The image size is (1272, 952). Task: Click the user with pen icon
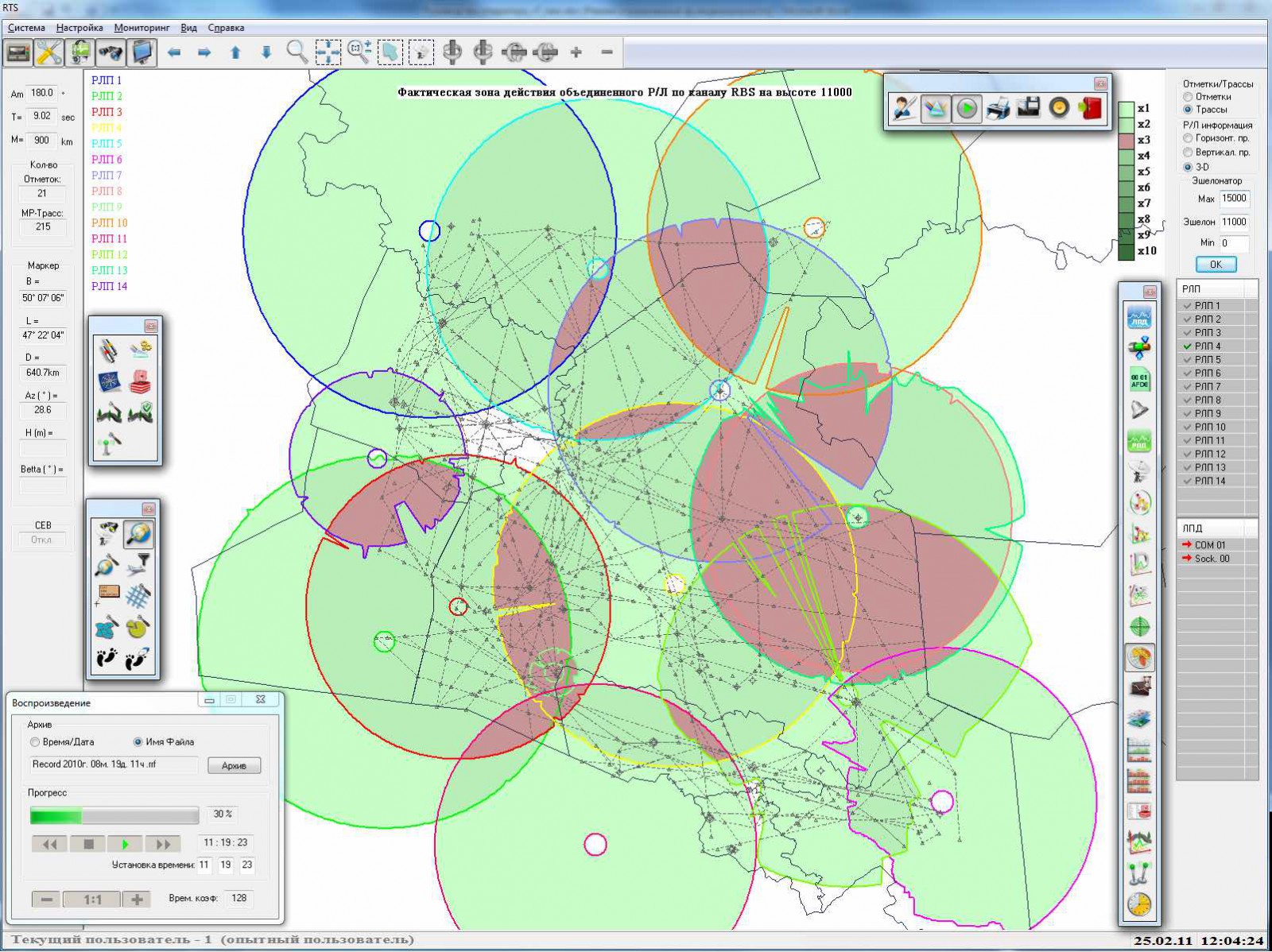pos(904,108)
